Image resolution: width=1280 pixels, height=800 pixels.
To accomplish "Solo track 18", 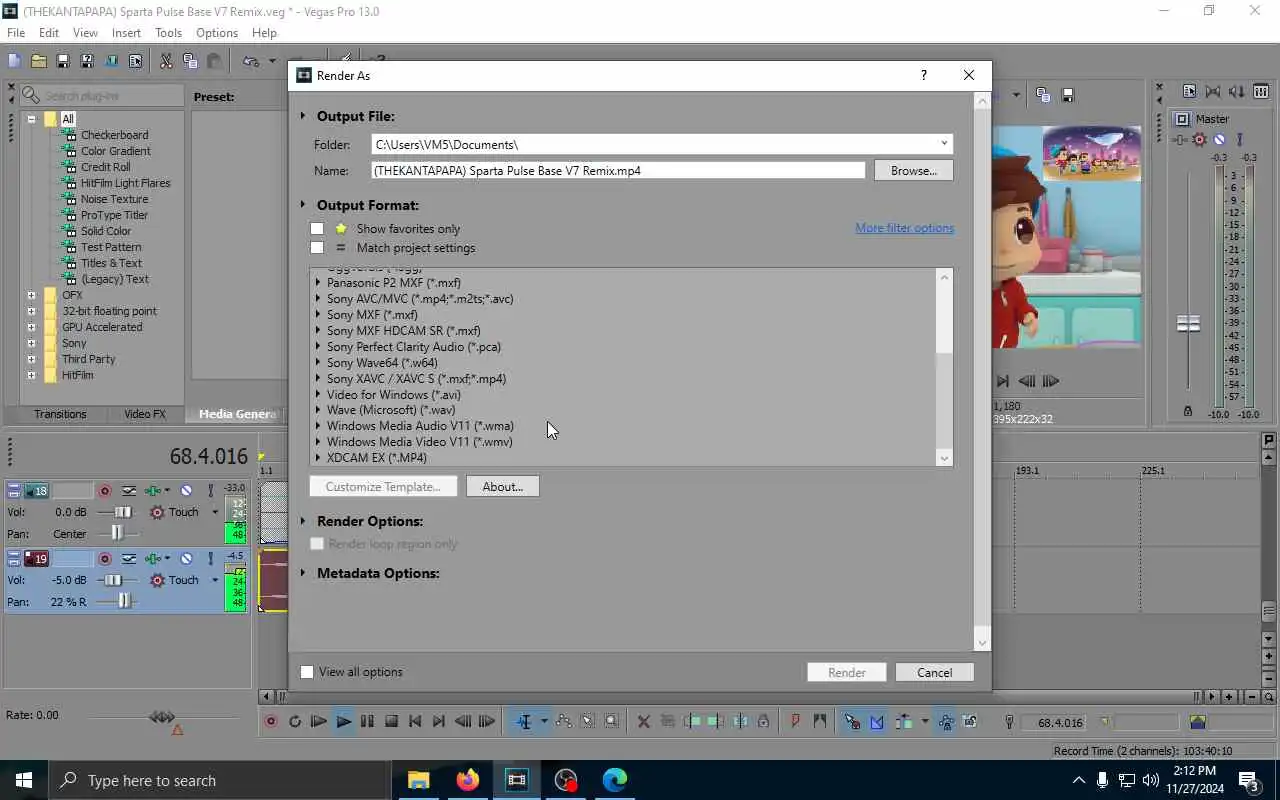I will pyautogui.click(x=210, y=491).
